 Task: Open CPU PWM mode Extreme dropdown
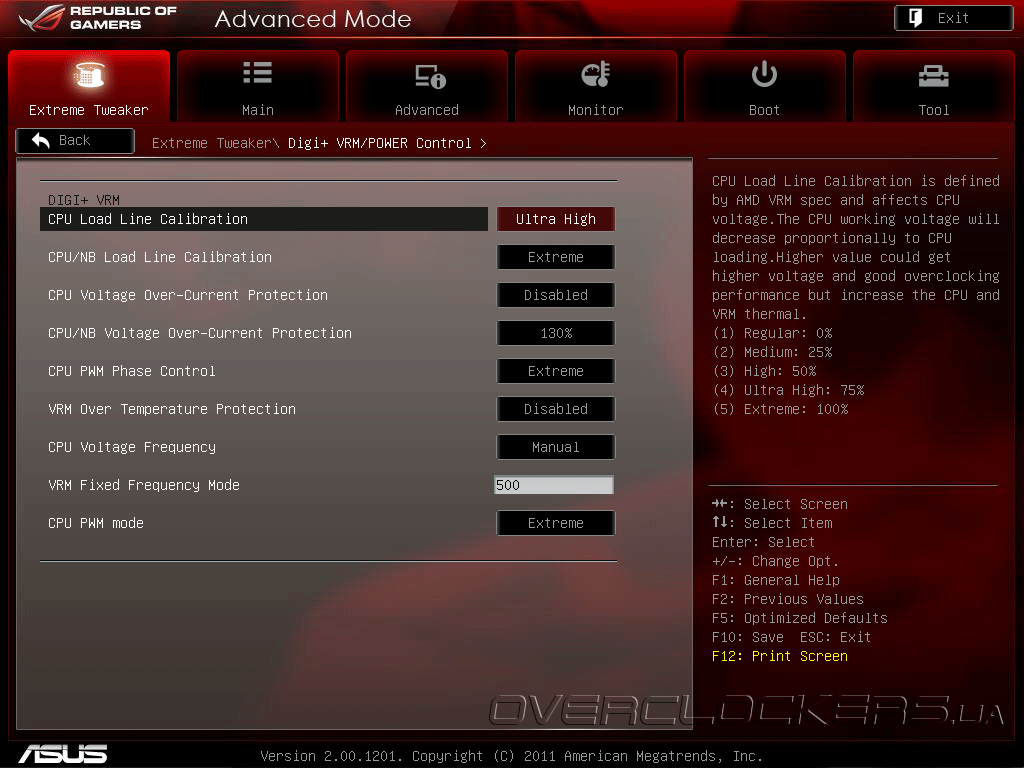tap(556, 523)
